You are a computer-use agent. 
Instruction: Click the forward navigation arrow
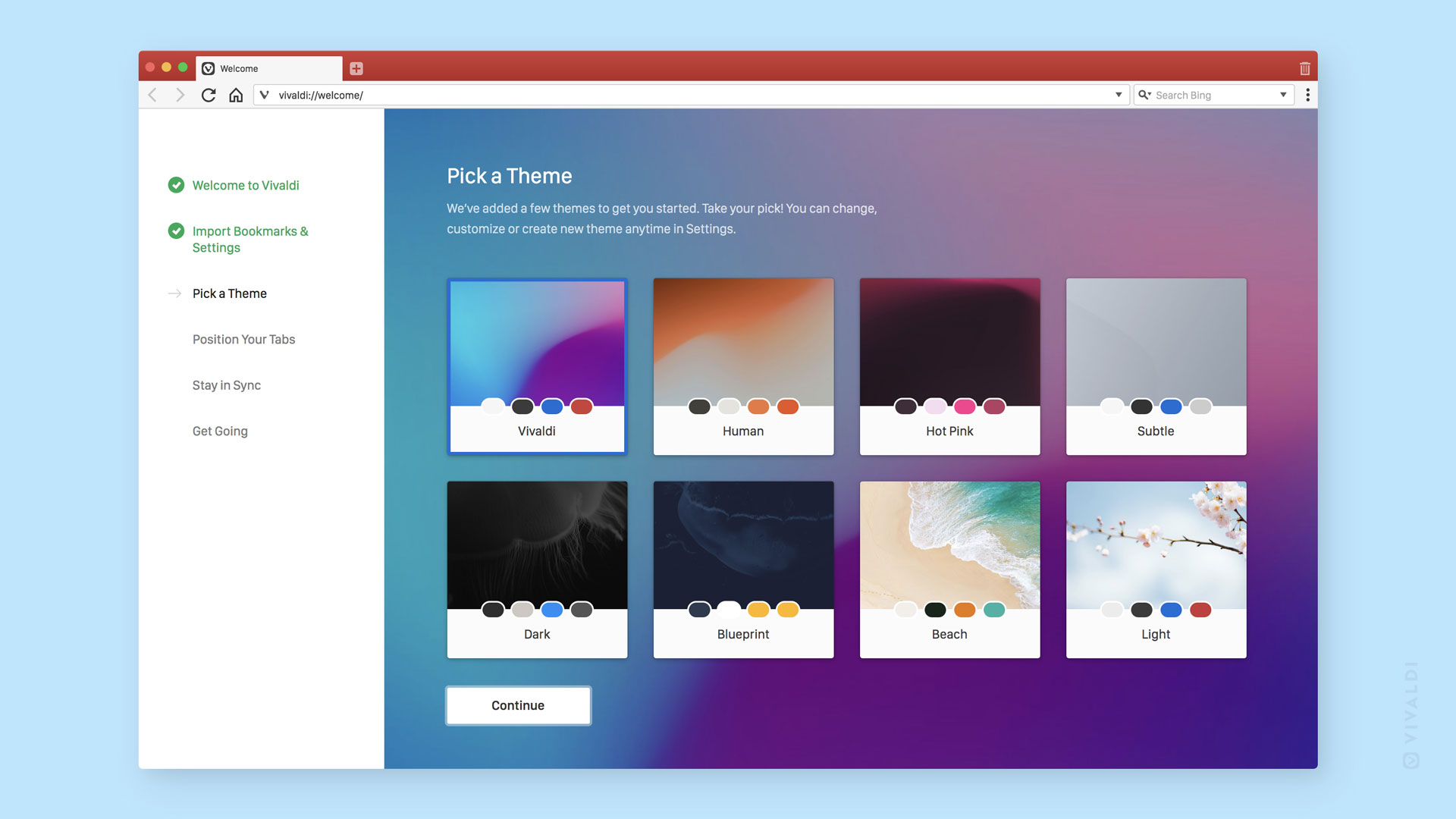click(x=181, y=94)
